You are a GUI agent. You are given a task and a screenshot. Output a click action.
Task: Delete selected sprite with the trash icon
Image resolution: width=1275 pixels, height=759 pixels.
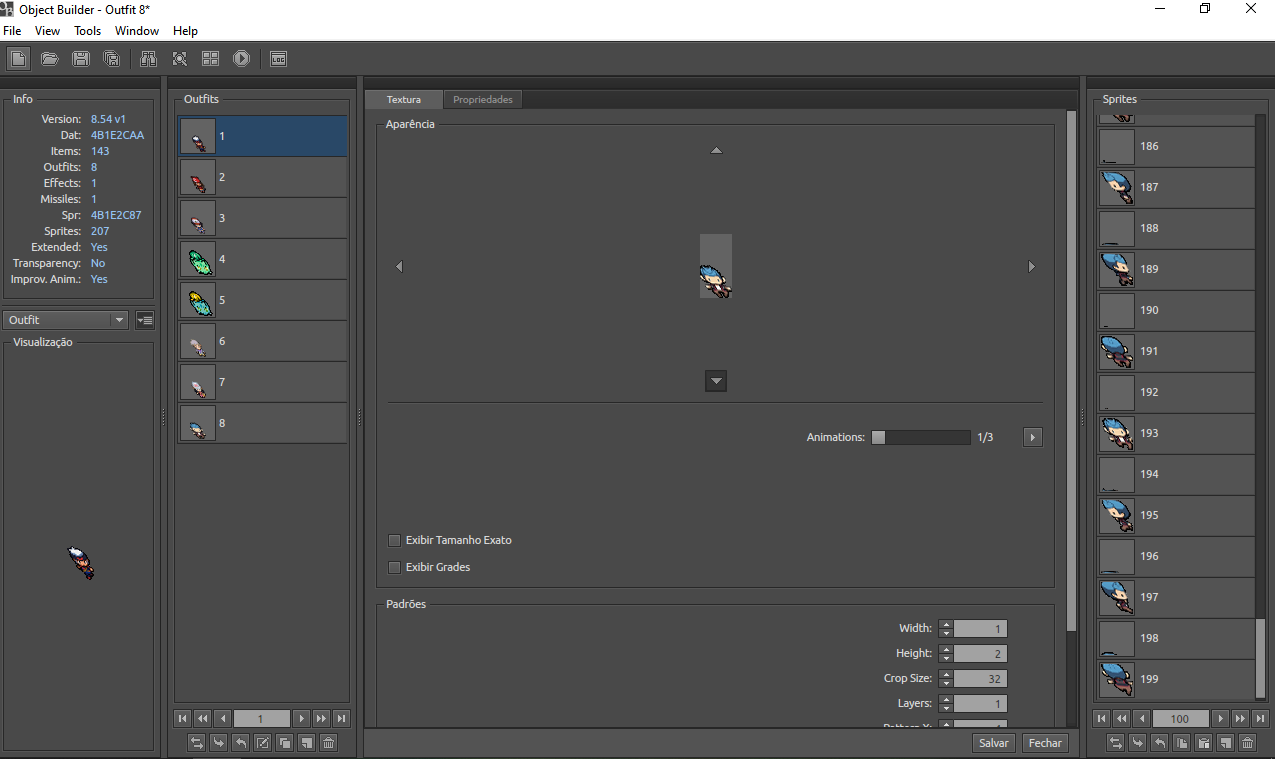pos(1247,742)
